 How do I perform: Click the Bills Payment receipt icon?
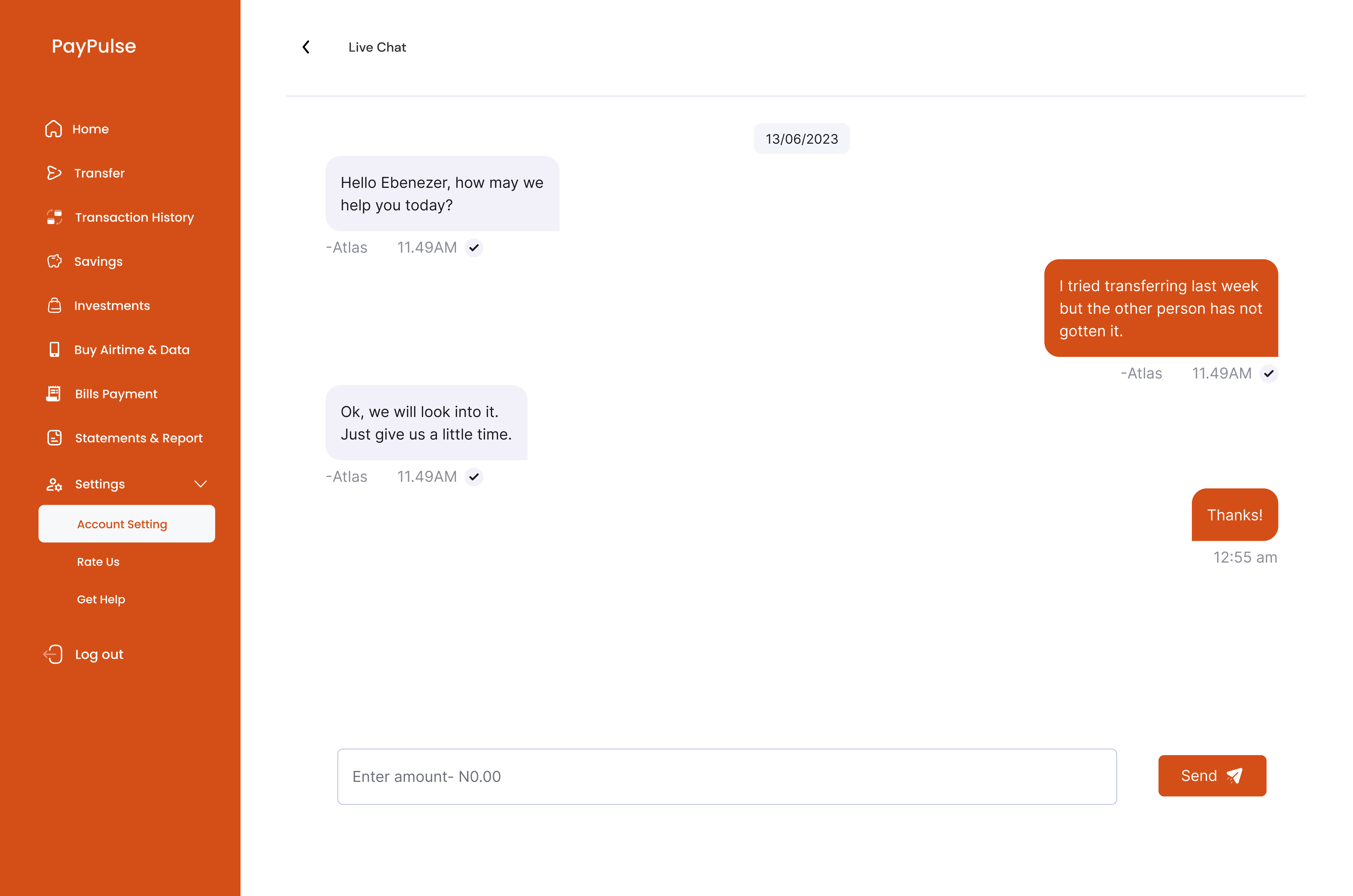[54, 394]
